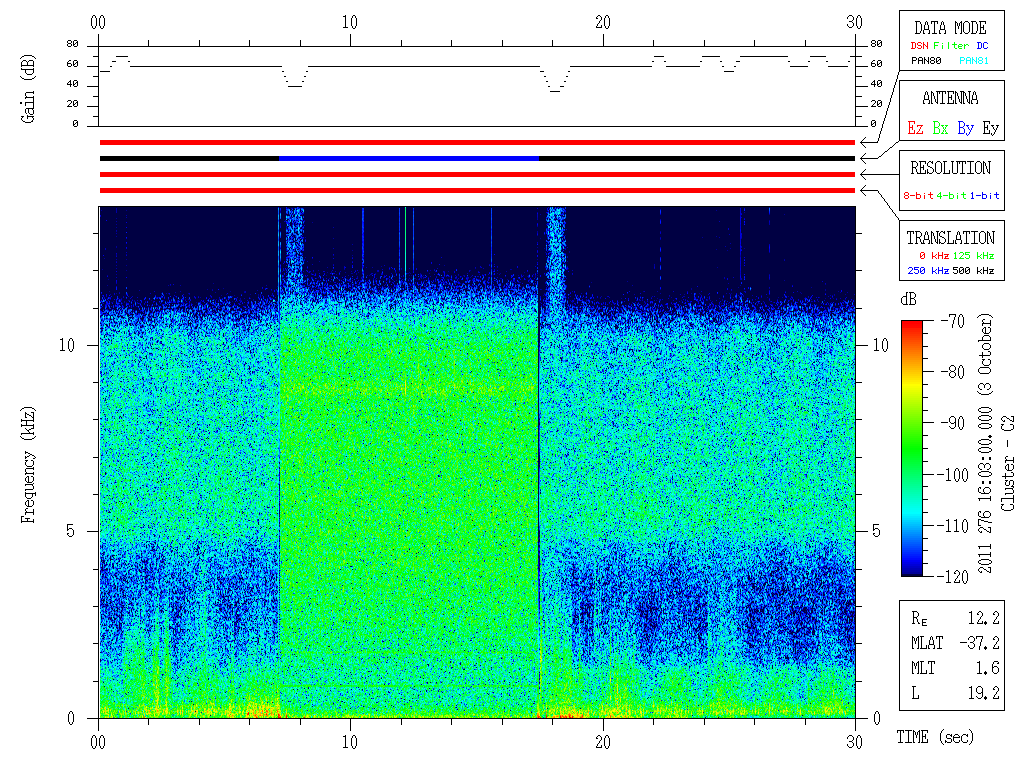Click the MLAT value -37.2
The width and height of the screenshot is (1024, 768).
click(x=980, y=643)
